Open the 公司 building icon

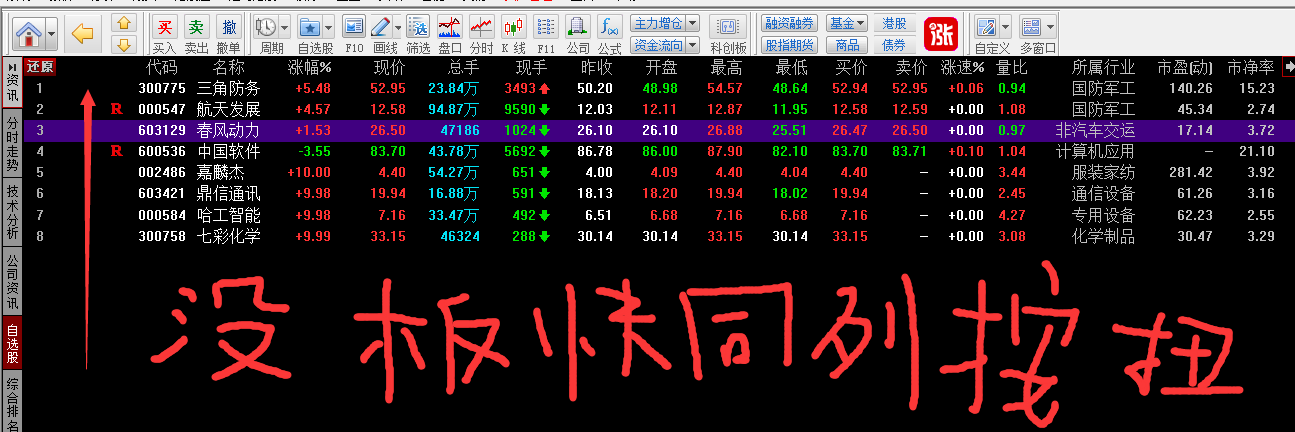point(578,27)
